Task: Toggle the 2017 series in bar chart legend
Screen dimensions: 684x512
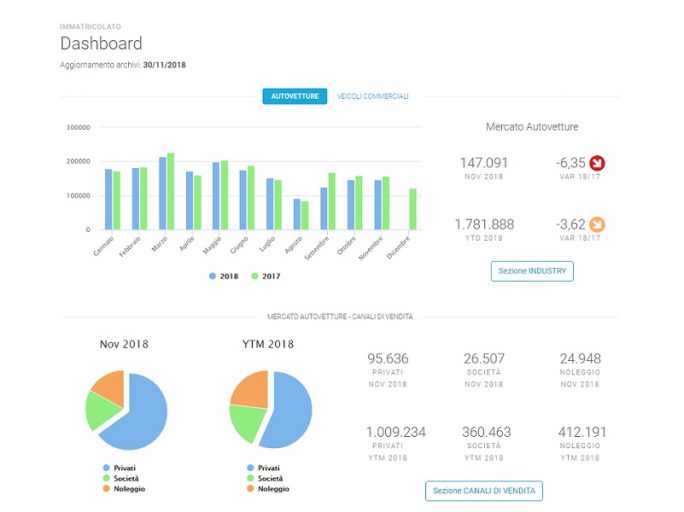Action: [266, 276]
